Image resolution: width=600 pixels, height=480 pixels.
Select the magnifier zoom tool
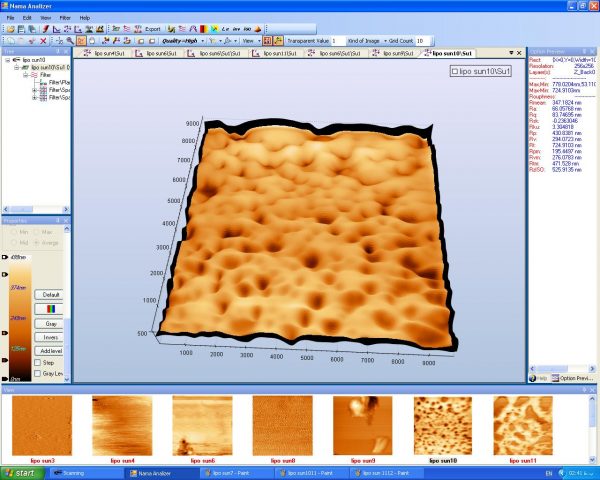70,41
